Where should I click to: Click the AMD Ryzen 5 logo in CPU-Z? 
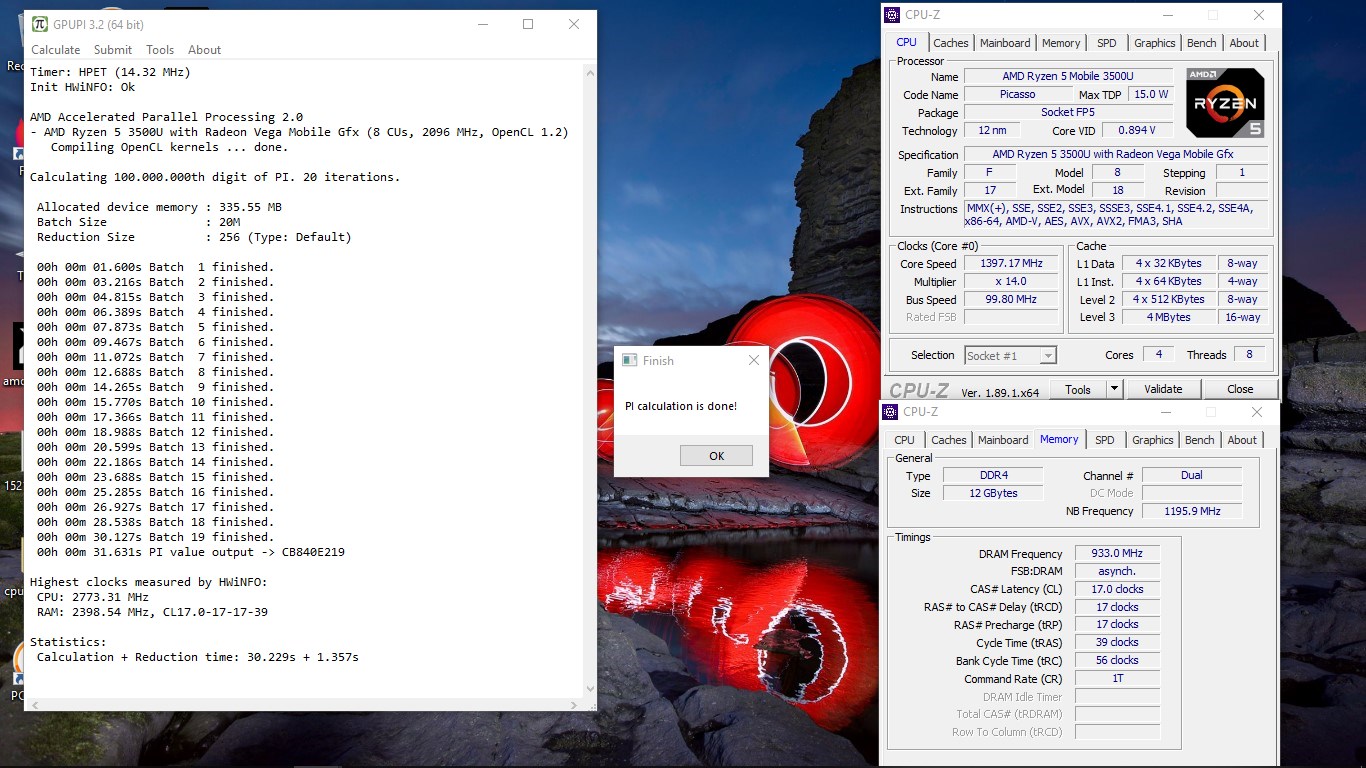pyautogui.click(x=1225, y=103)
